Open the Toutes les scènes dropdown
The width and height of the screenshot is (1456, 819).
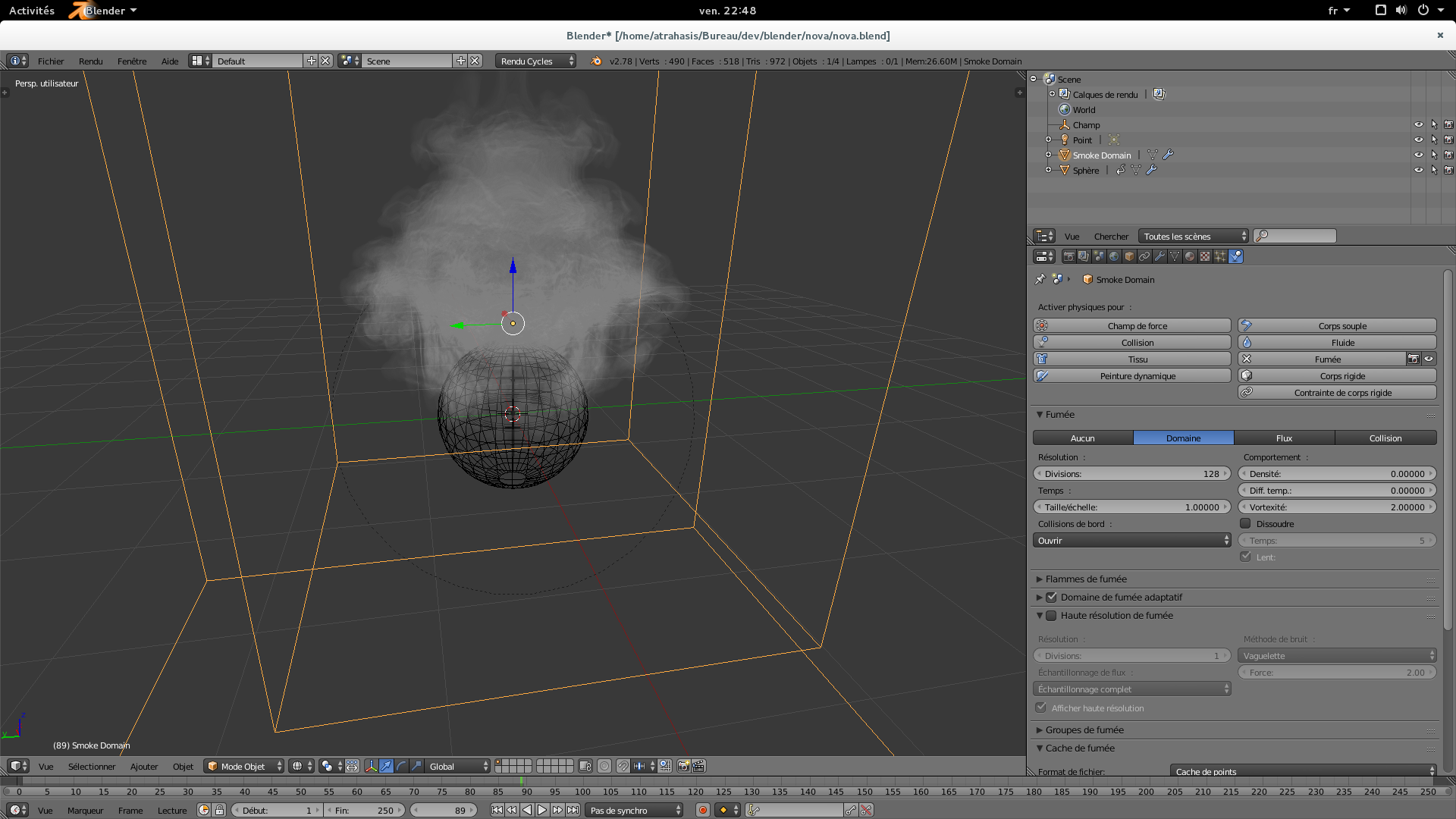[x=1193, y=236]
